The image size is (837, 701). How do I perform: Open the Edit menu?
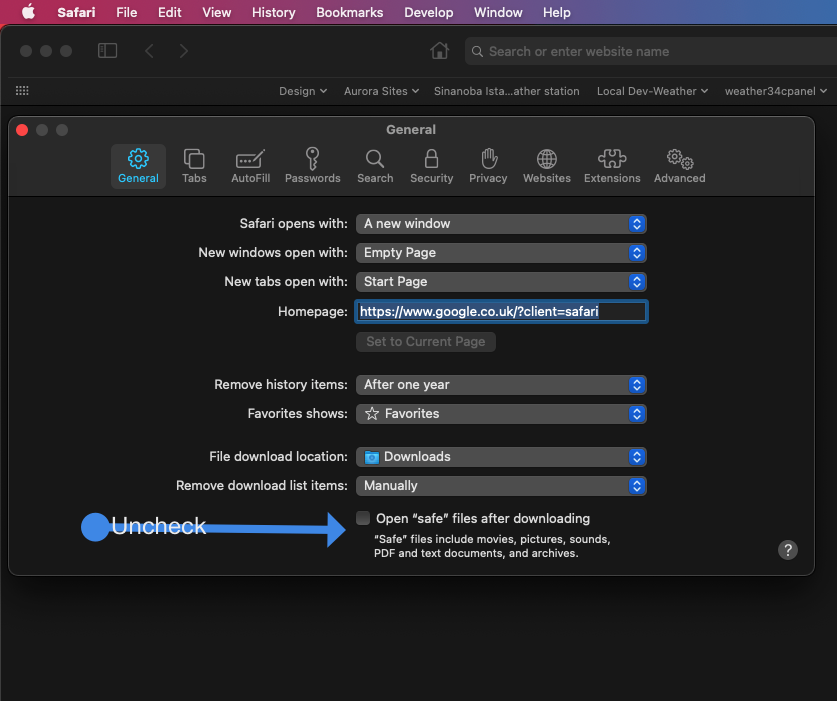pyautogui.click(x=169, y=12)
